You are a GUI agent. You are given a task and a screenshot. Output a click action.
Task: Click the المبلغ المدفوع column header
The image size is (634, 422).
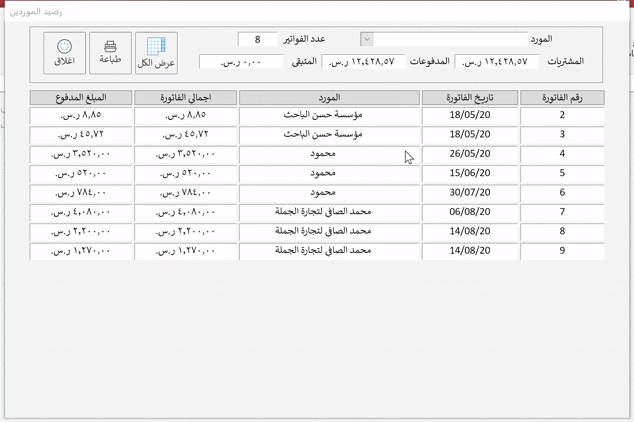[80, 98]
